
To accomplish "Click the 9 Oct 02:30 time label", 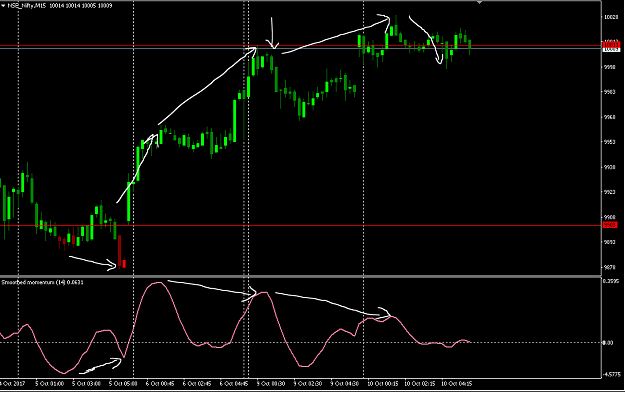I will [x=308, y=384].
